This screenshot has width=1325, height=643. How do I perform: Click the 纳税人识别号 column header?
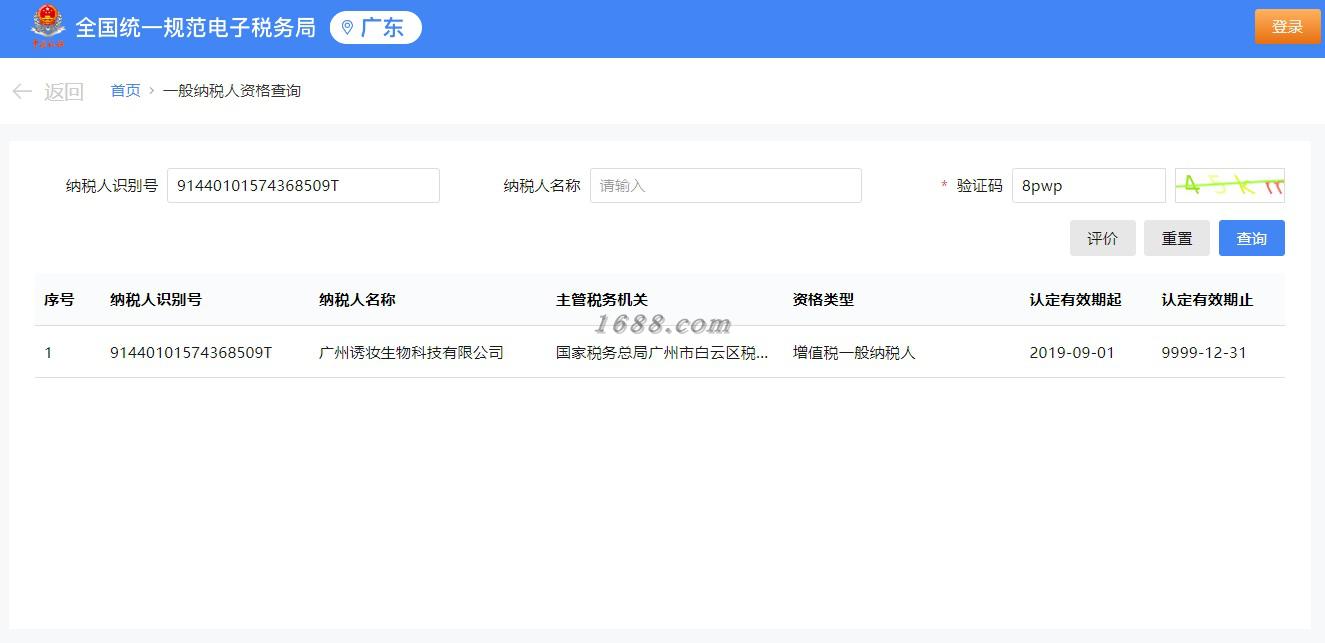click(x=156, y=300)
